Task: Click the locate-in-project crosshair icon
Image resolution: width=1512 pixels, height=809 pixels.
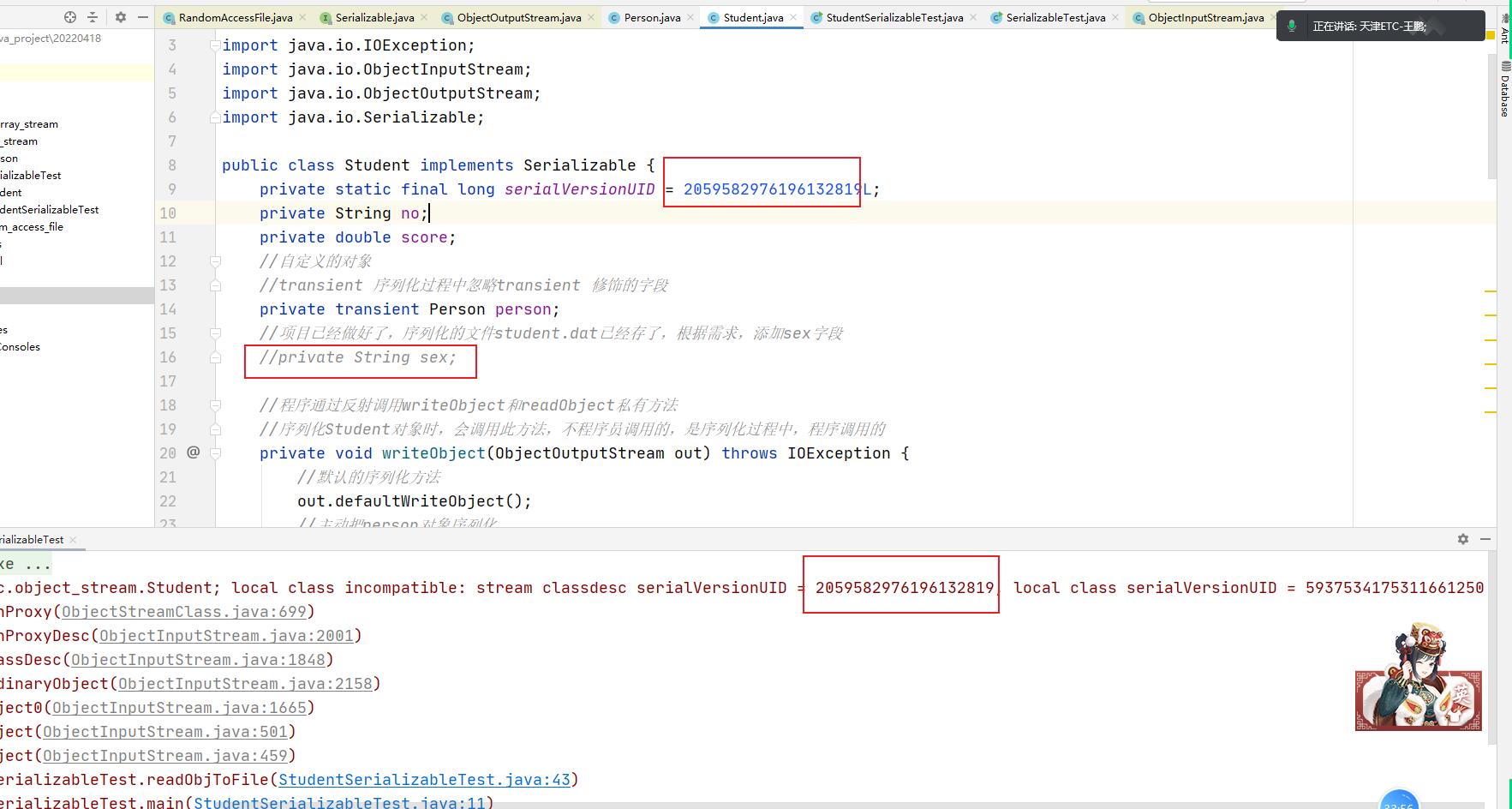Action: point(70,17)
